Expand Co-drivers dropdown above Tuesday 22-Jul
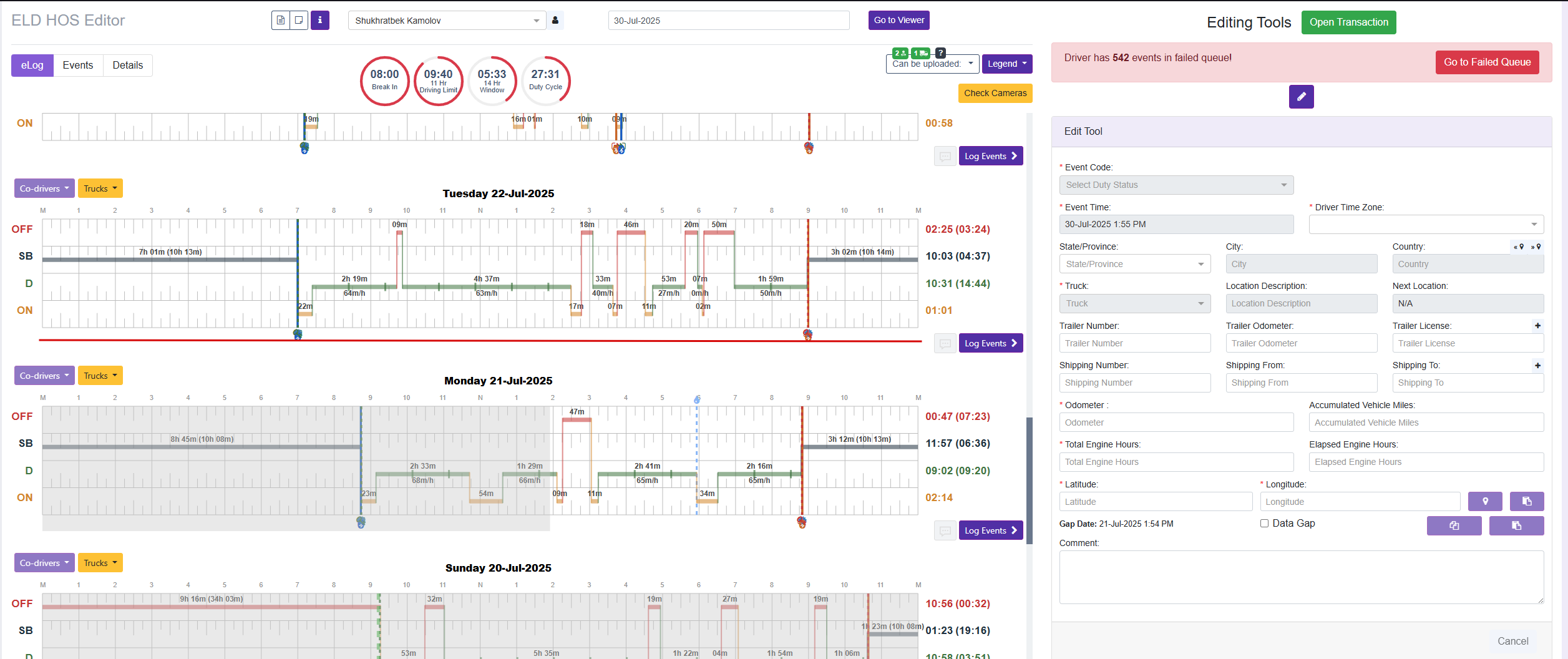This screenshot has width=1568, height=659. tap(44, 188)
